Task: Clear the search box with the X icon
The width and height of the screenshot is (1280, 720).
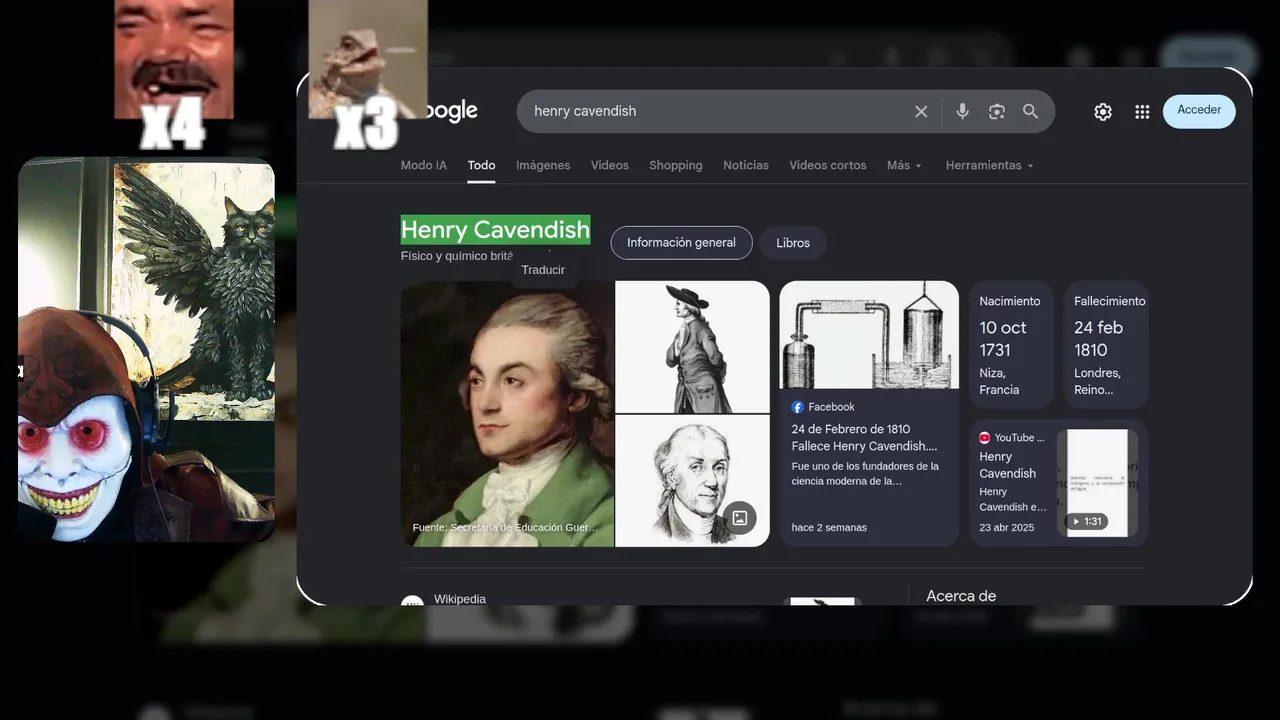Action: (x=921, y=111)
